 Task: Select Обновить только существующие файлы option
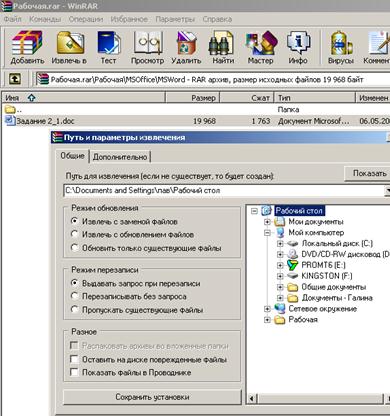[x=75, y=248]
